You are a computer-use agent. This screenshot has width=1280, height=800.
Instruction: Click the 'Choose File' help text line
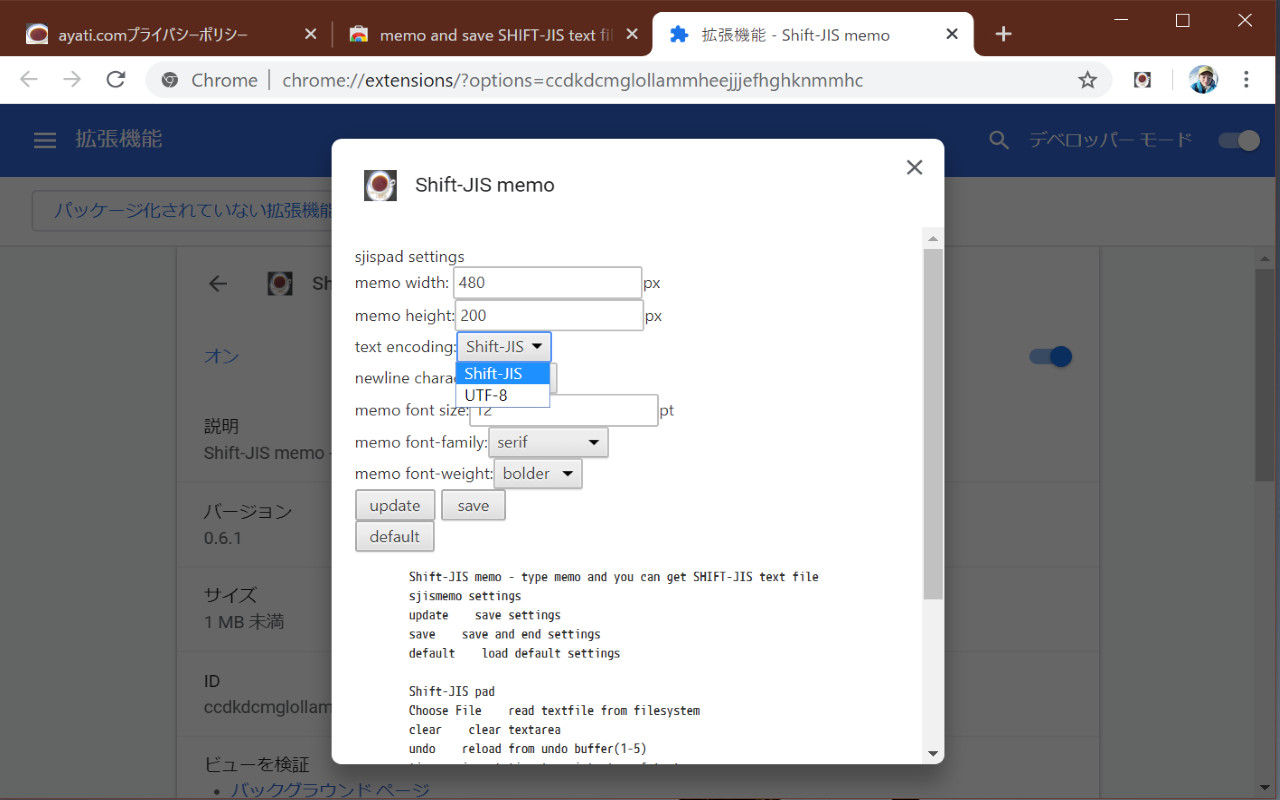click(x=554, y=711)
